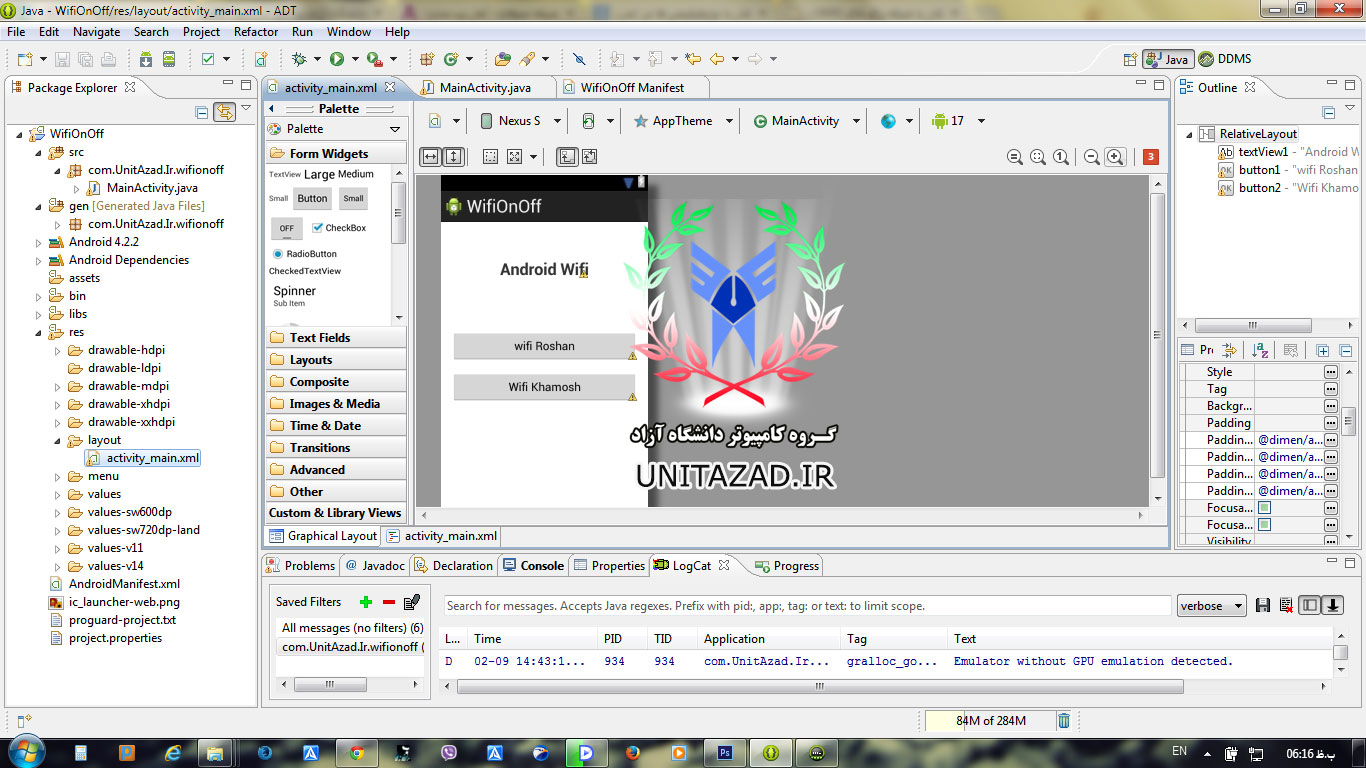Toggle LogCat saved filters view display button
1366x768 pixels.
click(1309, 605)
